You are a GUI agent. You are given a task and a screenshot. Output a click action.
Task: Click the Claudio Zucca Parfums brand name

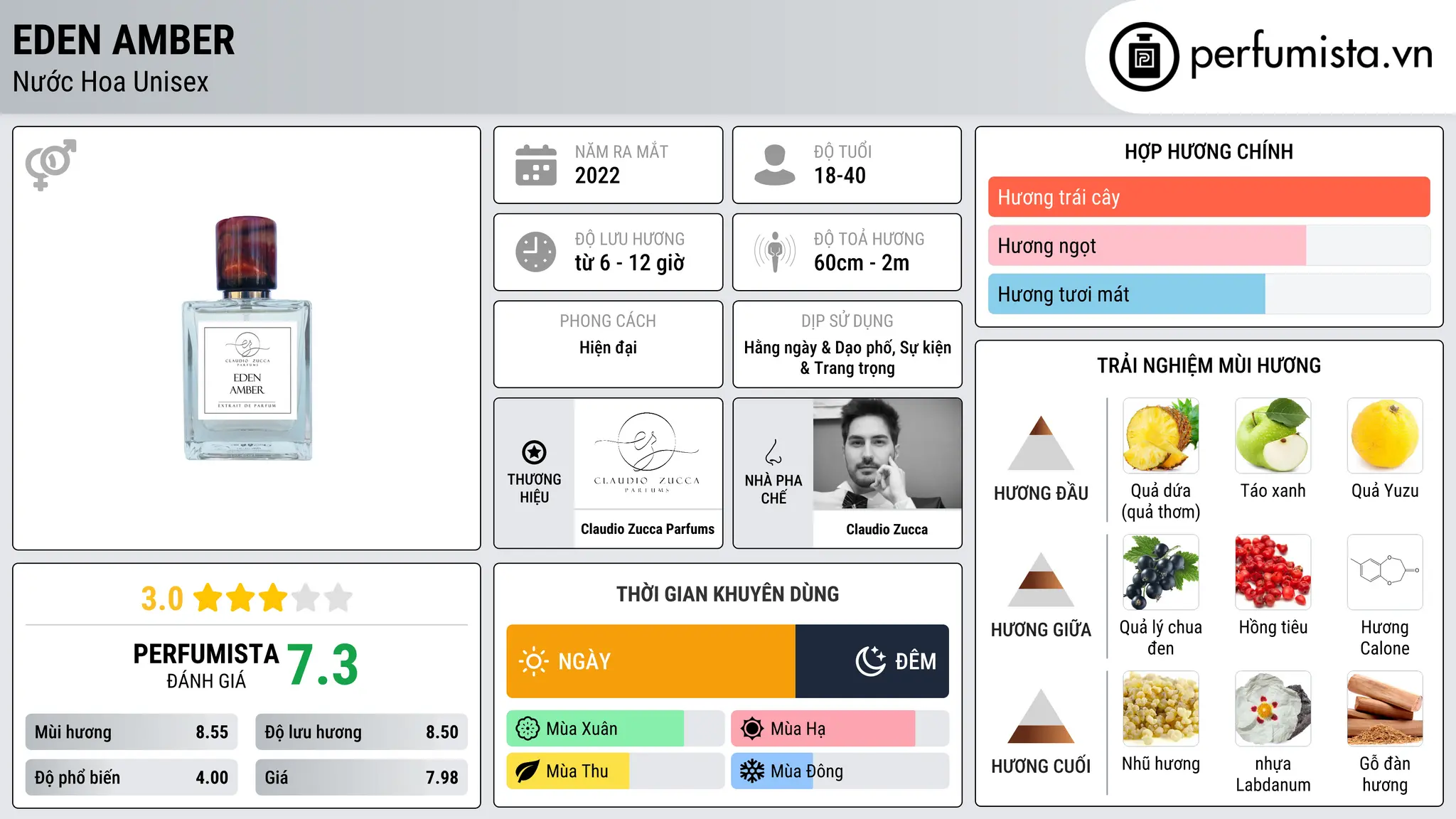pos(648,529)
